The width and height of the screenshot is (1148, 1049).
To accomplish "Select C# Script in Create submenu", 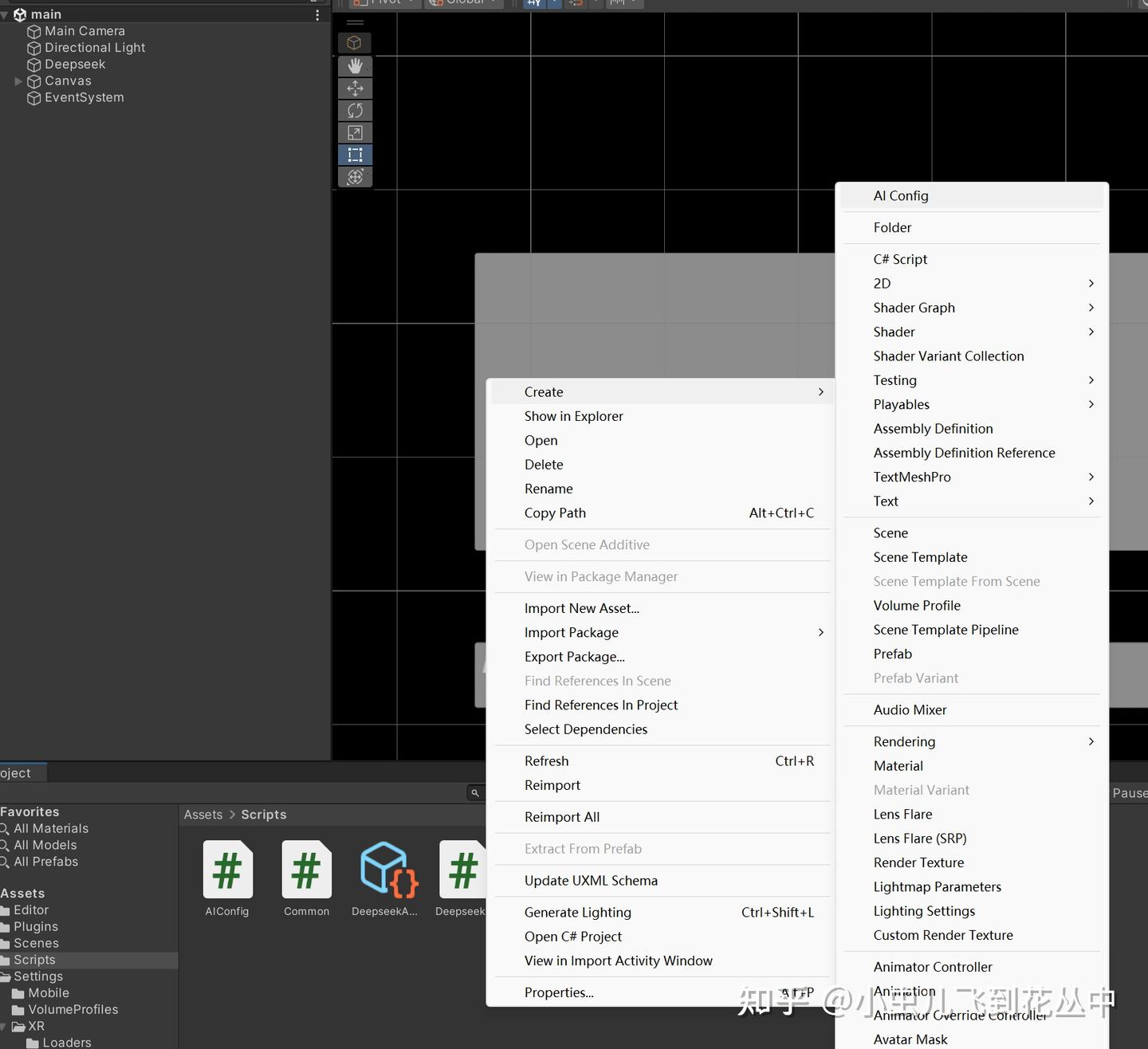I will click(900, 260).
